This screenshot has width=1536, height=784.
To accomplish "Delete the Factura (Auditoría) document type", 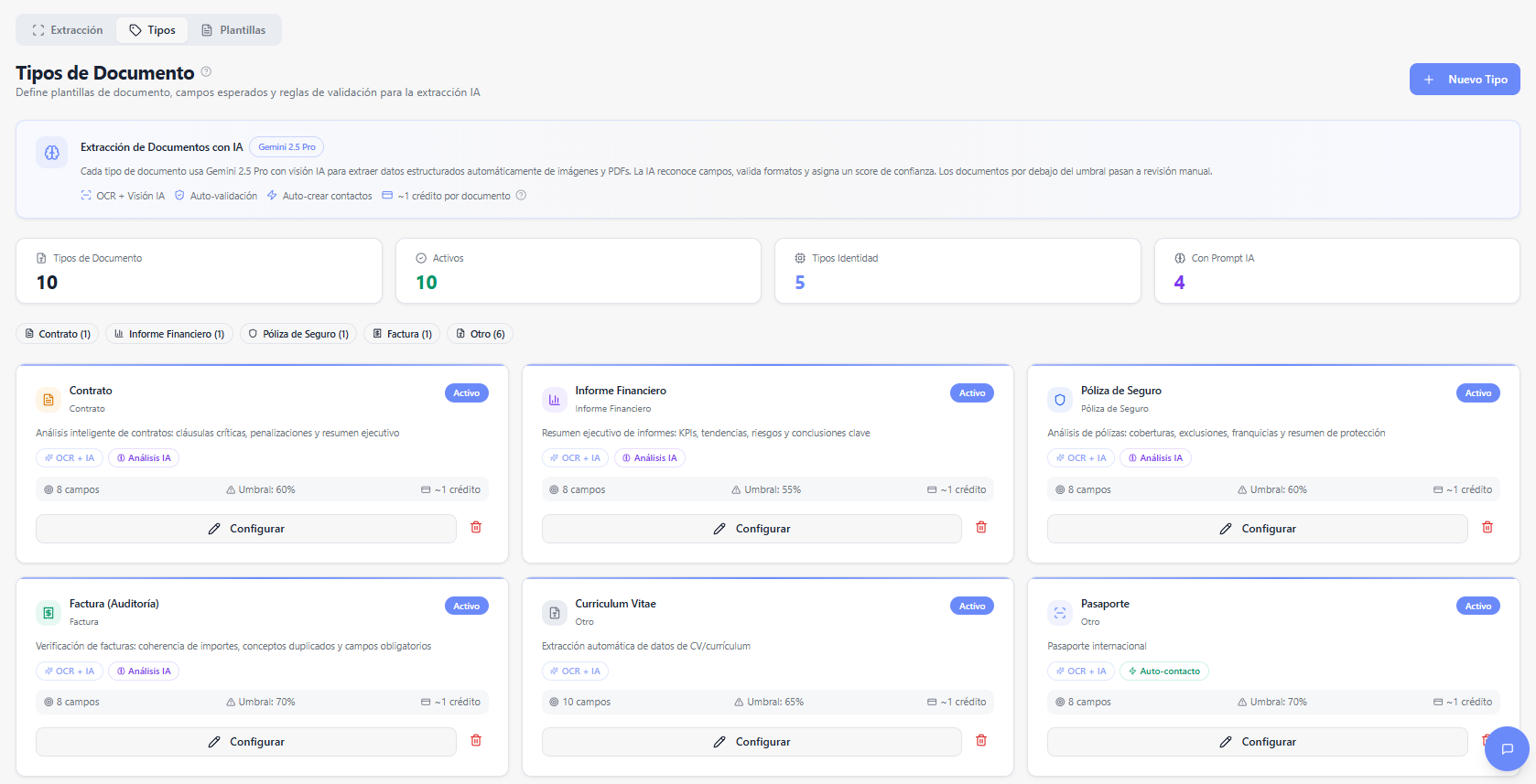I will (x=476, y=741).
